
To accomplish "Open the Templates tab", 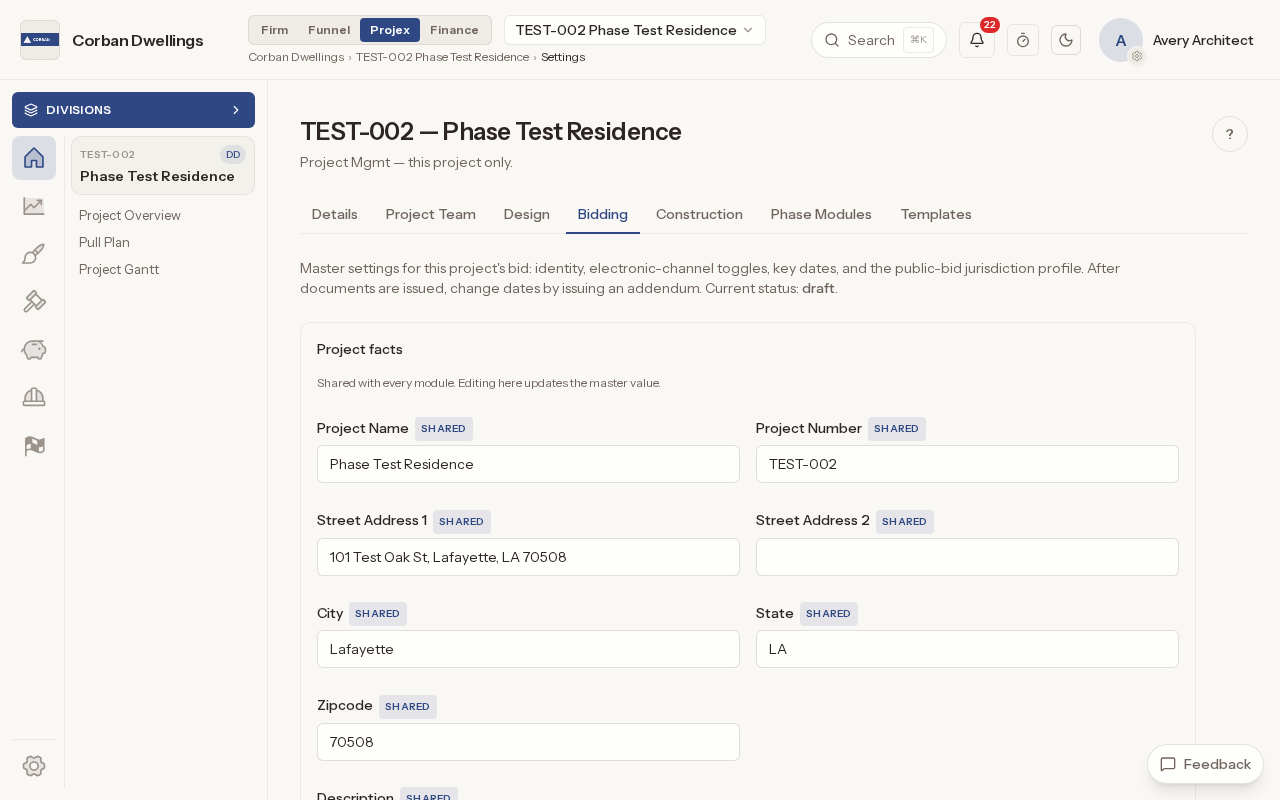I will point(936,214).
